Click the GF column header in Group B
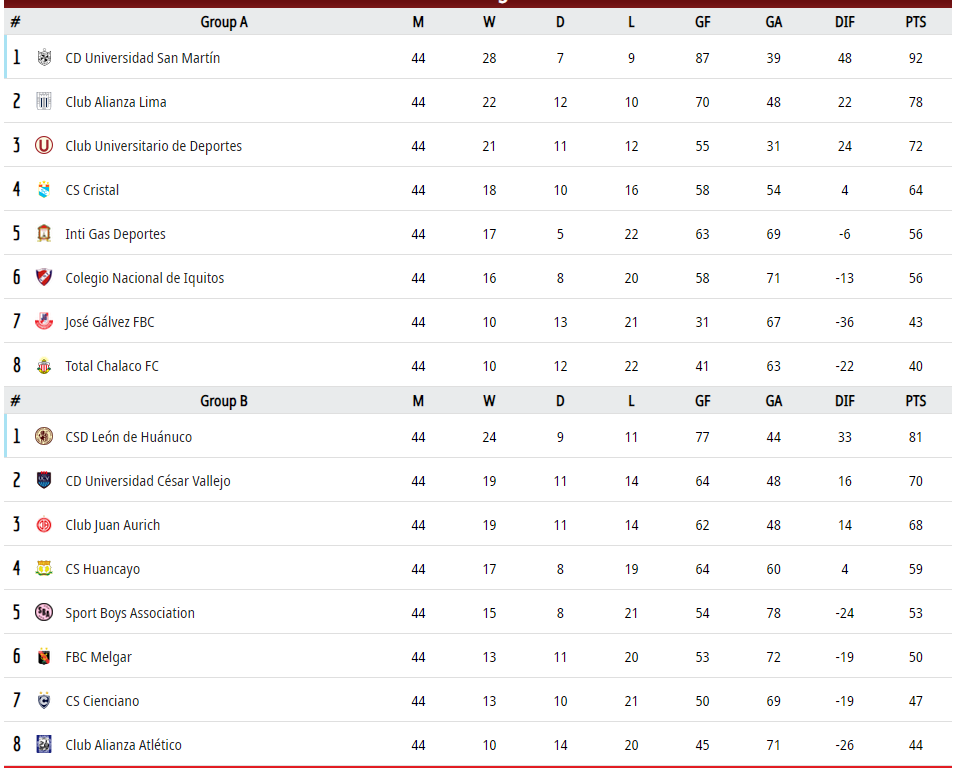This screenshot has width=957, height=768. (x=702, y=401)
